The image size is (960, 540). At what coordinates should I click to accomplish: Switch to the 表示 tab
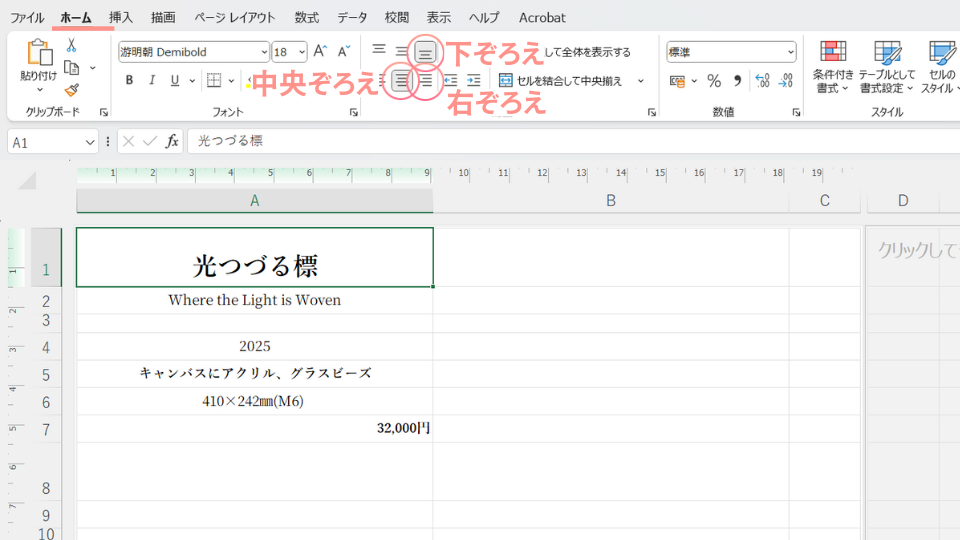pos(438,18)
